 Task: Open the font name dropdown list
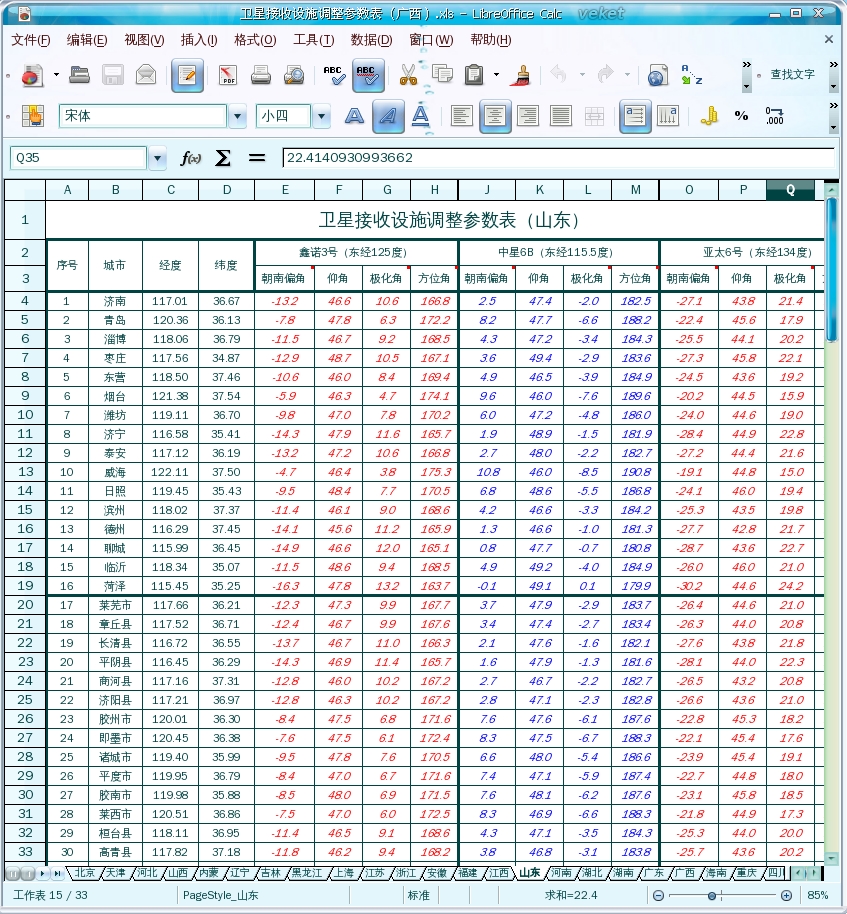pos(237,116)
